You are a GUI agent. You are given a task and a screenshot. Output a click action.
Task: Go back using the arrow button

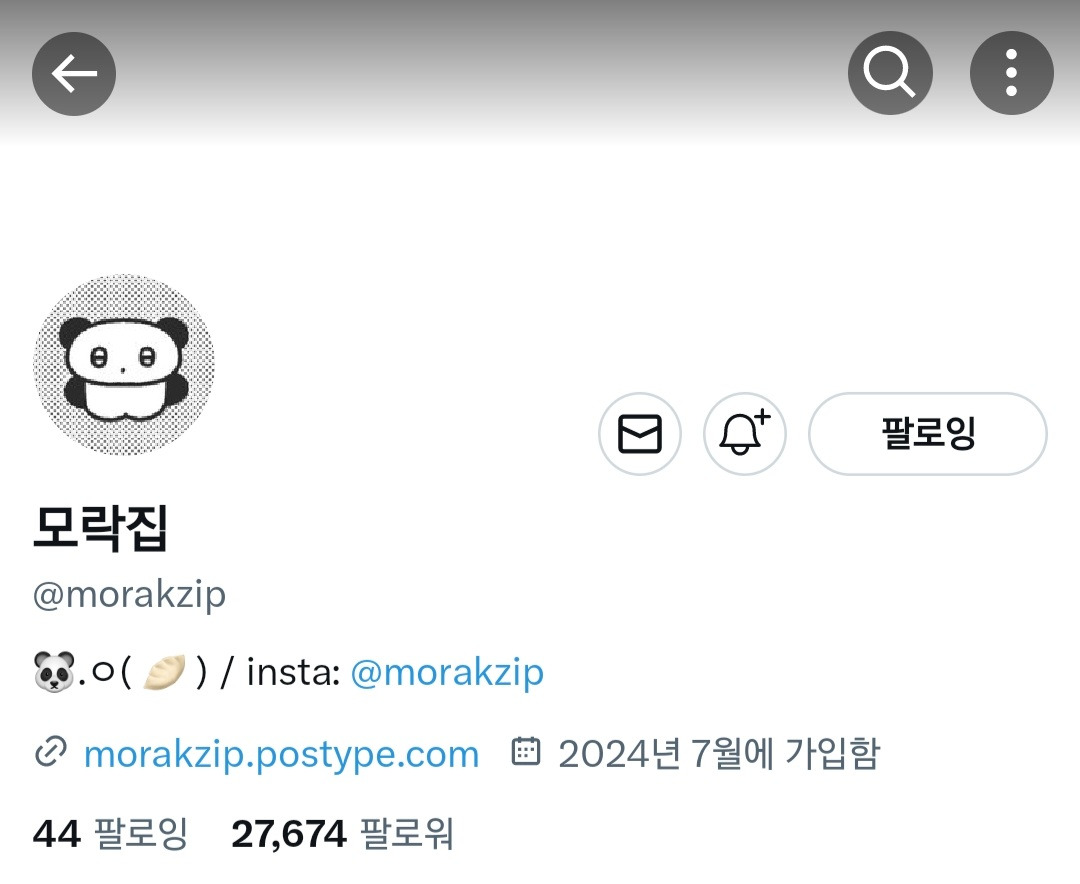click(74, 74)
